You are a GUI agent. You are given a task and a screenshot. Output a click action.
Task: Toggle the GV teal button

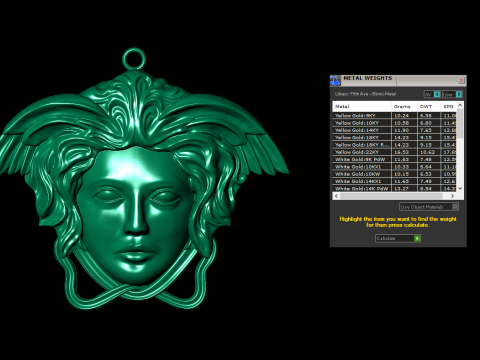pyautogui.click(x=437, y=94)
